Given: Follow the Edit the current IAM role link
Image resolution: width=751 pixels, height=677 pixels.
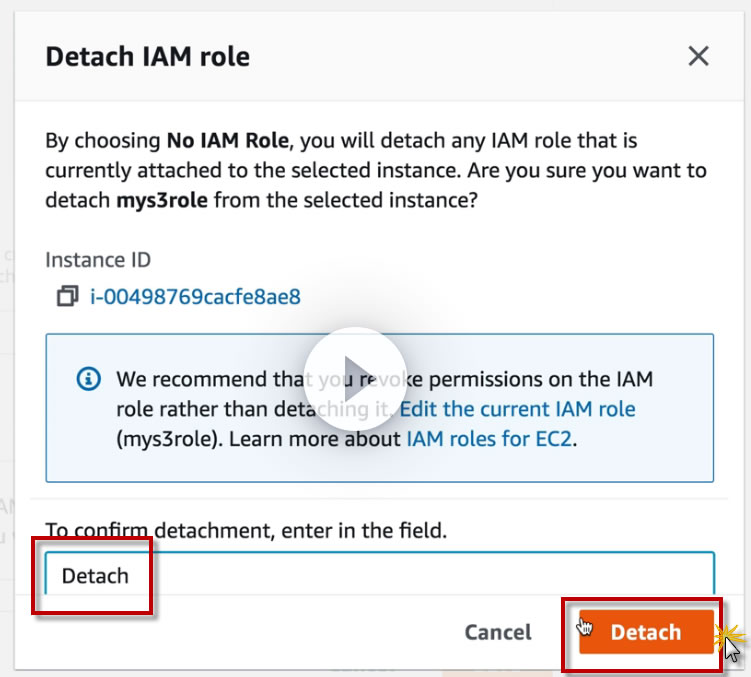Looking at the screenshot, I should click(518, 409).
